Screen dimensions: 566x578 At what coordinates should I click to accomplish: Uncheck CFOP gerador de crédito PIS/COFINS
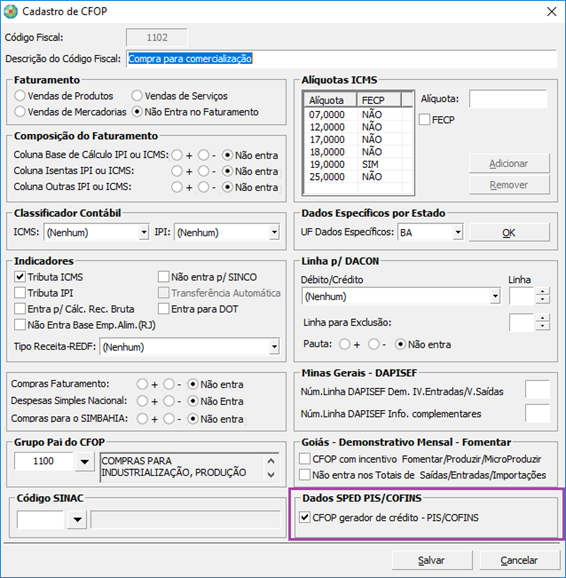[x=305, y=518]
